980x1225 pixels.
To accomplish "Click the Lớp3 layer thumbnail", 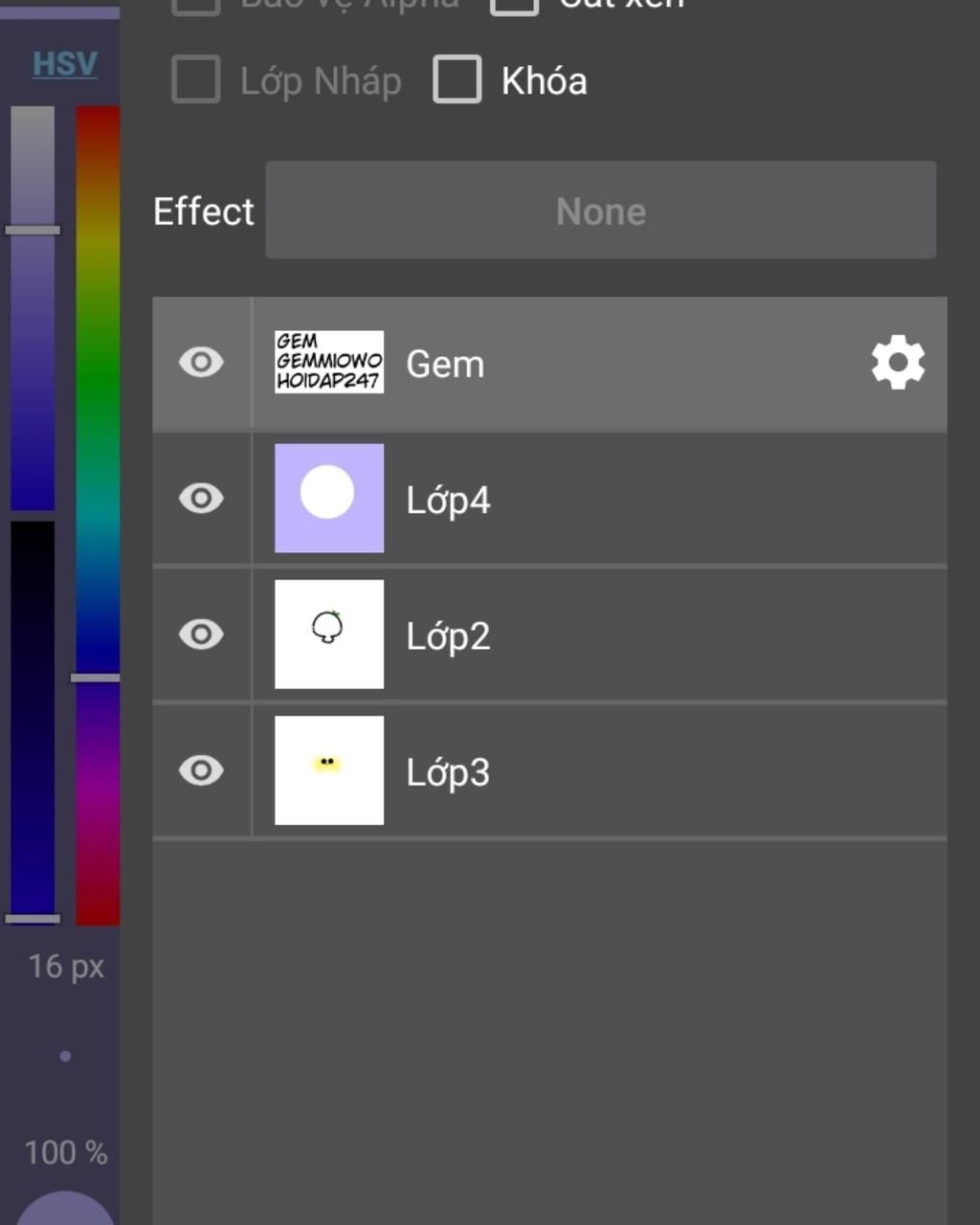I will point(329,769).
